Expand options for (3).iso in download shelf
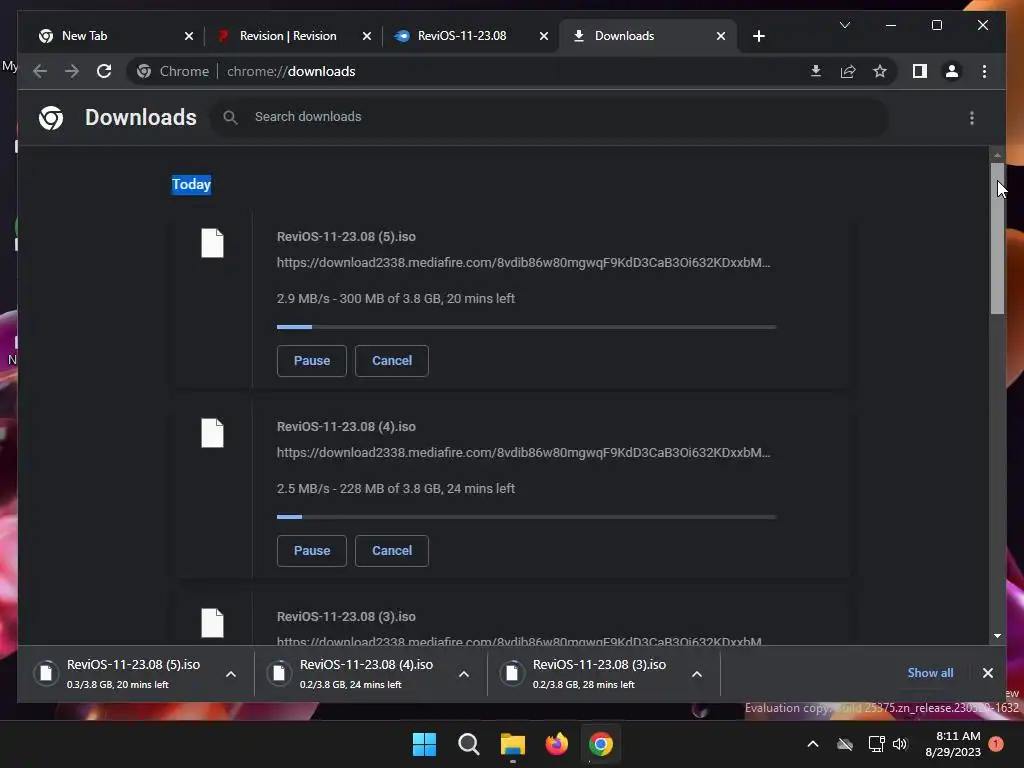This screenshot has width=1024, height=768. click(x=697, y=674)
